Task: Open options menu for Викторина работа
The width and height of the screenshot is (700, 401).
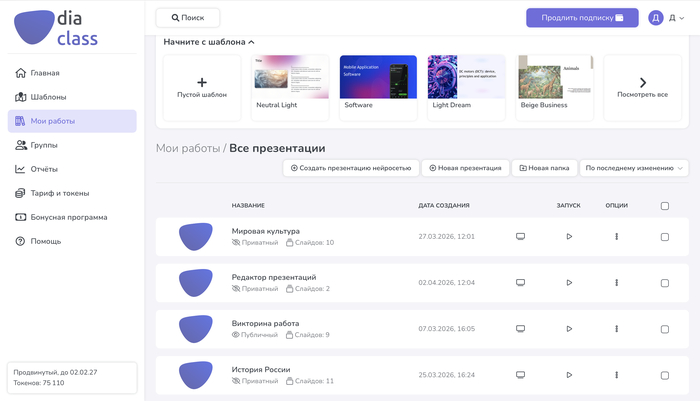Action: 617,329
